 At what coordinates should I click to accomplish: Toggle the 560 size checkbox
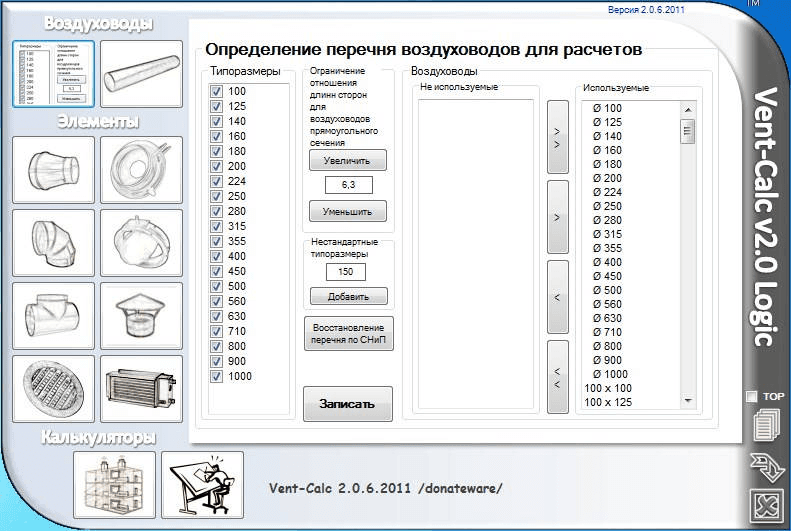coord(216,301)
